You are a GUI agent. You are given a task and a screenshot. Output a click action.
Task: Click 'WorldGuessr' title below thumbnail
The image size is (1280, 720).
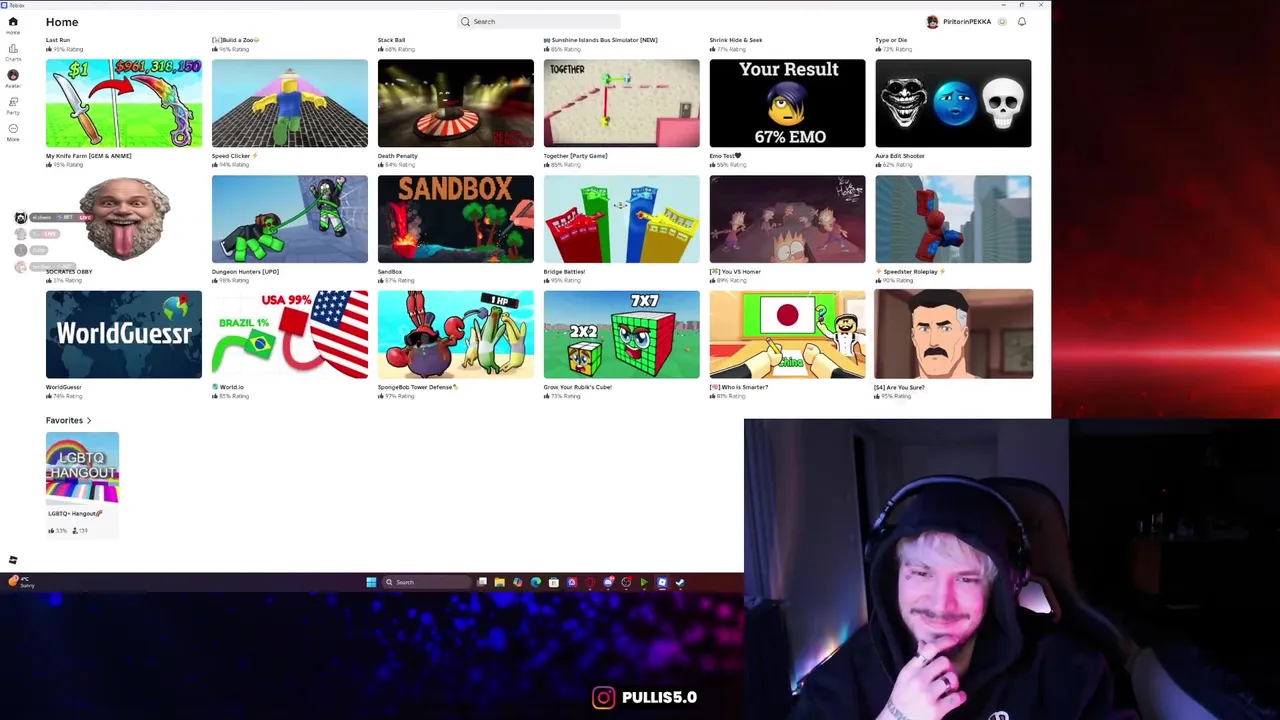tap(64, 387)
